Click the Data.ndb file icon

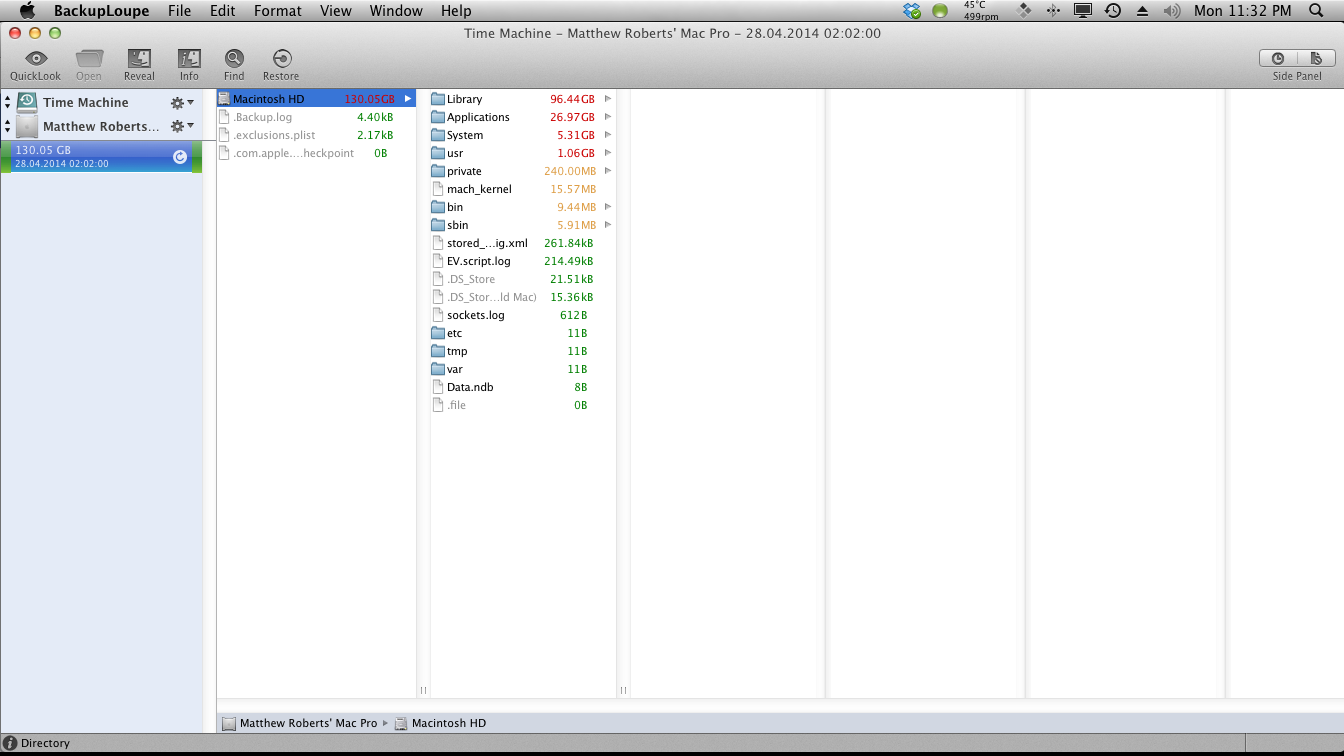pos(438,387)
